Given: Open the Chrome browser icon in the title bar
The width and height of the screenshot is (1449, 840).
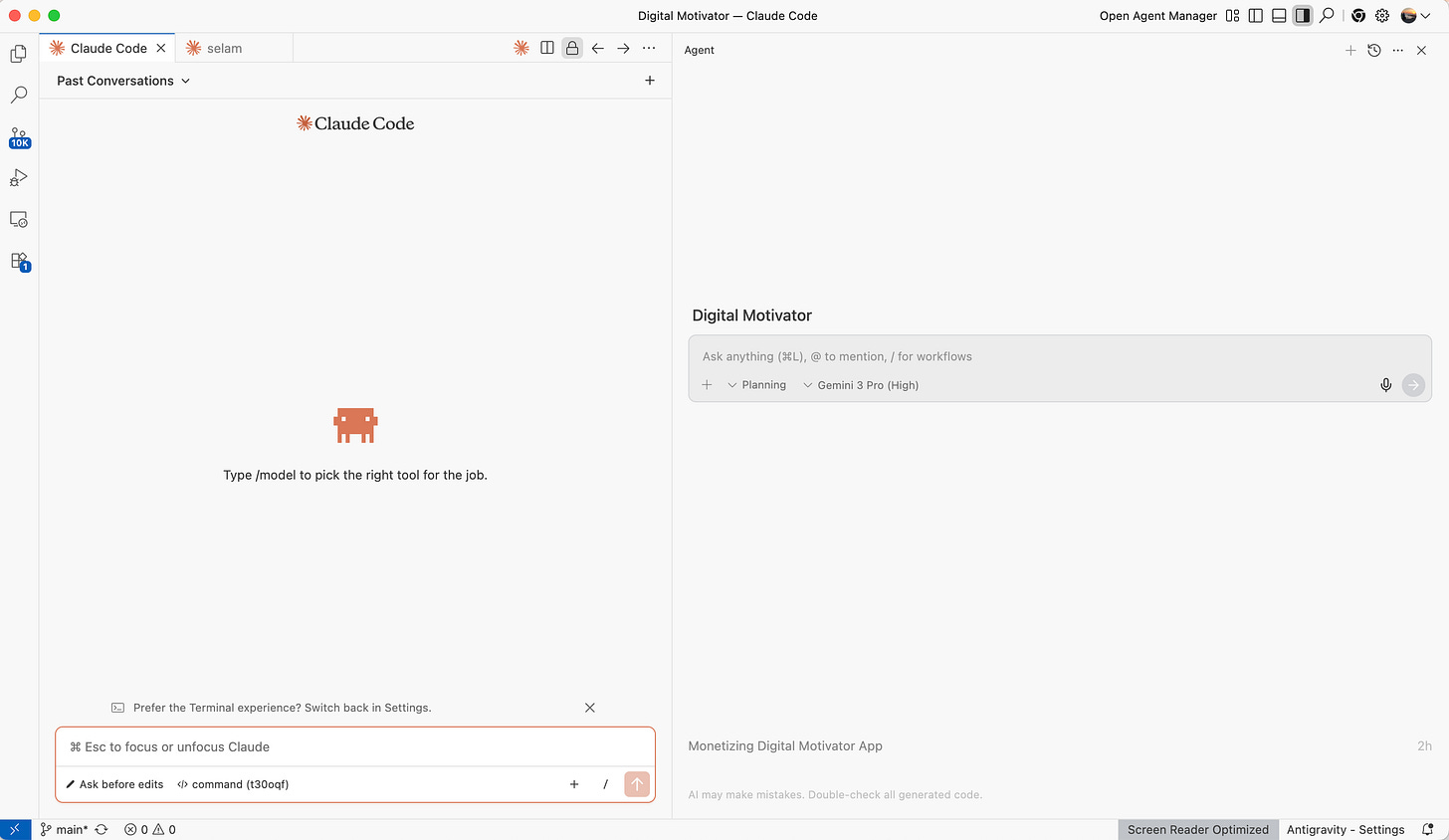Looking at the screenshot, I should pos(1358,16).
